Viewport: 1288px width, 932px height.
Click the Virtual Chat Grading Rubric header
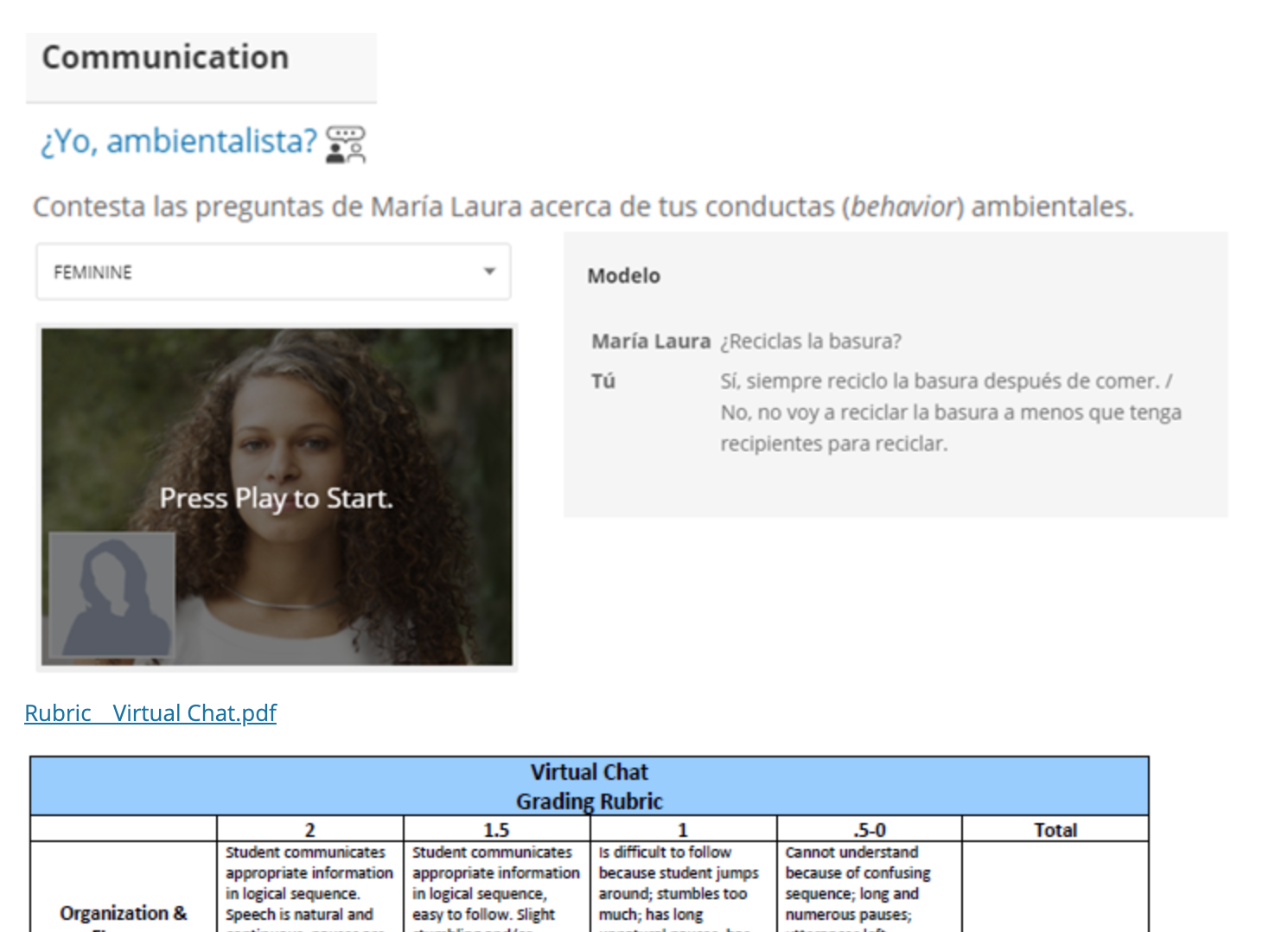coord(590,786)
